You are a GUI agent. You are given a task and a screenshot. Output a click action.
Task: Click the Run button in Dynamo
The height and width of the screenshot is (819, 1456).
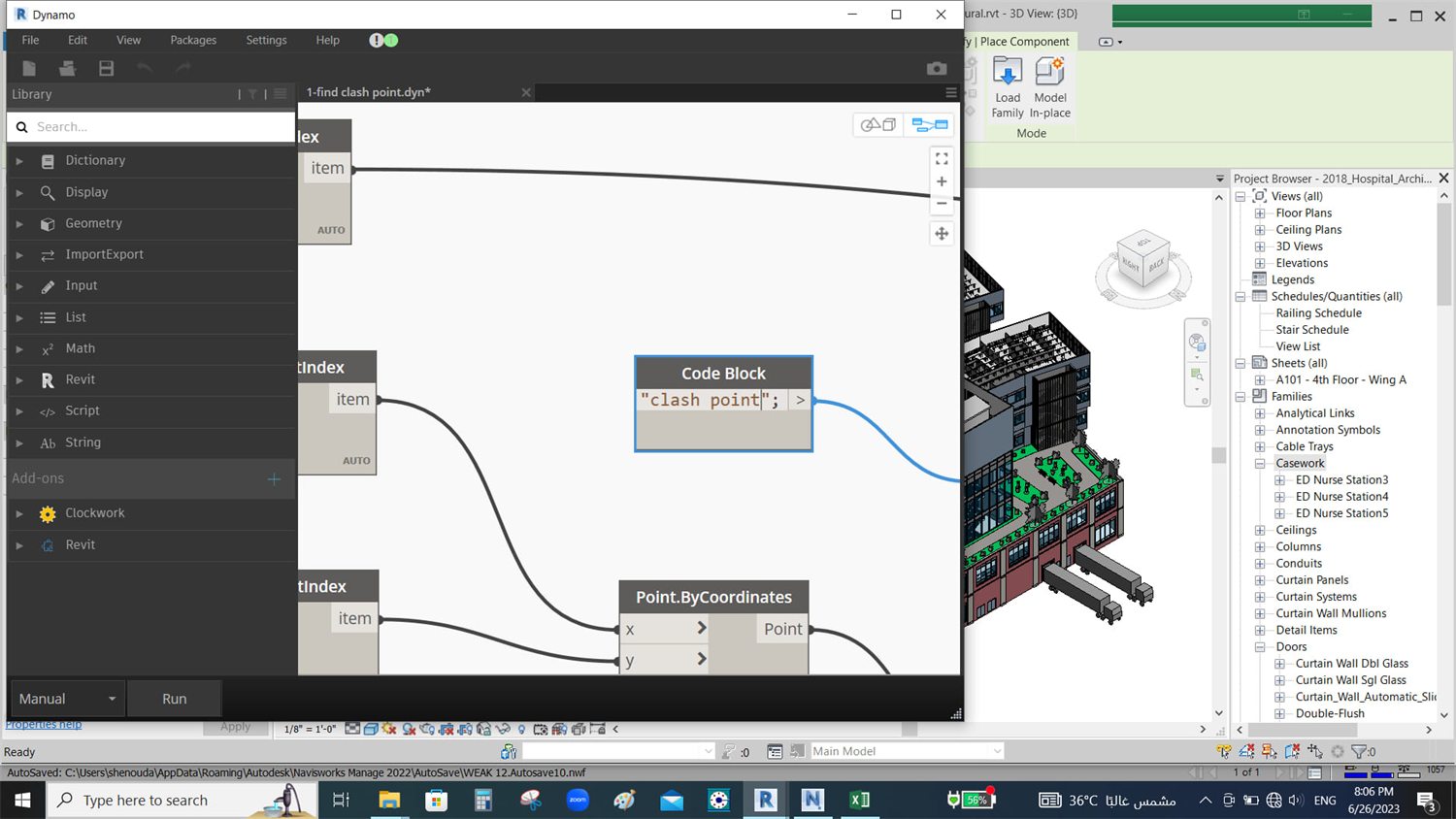(175, 699)
